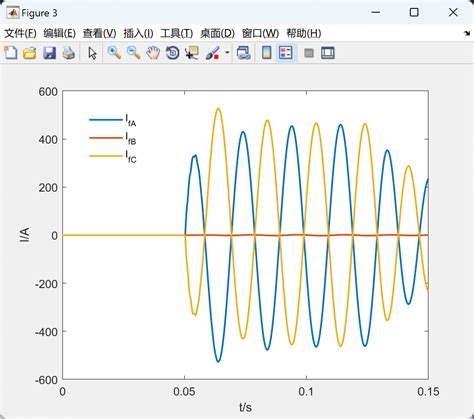This screenshot has height=419, width=474.
Task: Select the Pan hand tool
Action: 153,53
